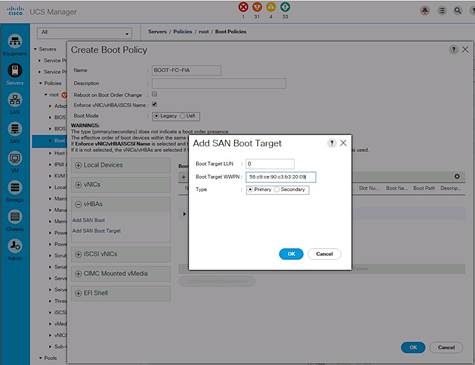The image size is (475, 365).
Task: Open help in Create Boot Policy dialog
Action: click(x=453, y=50)
